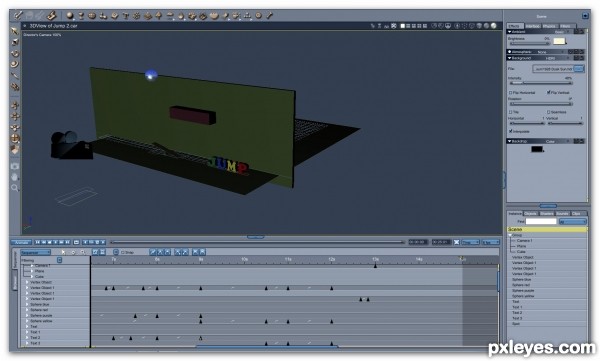
Task: Click the camera icon in left toolbar
Action: 15,167
